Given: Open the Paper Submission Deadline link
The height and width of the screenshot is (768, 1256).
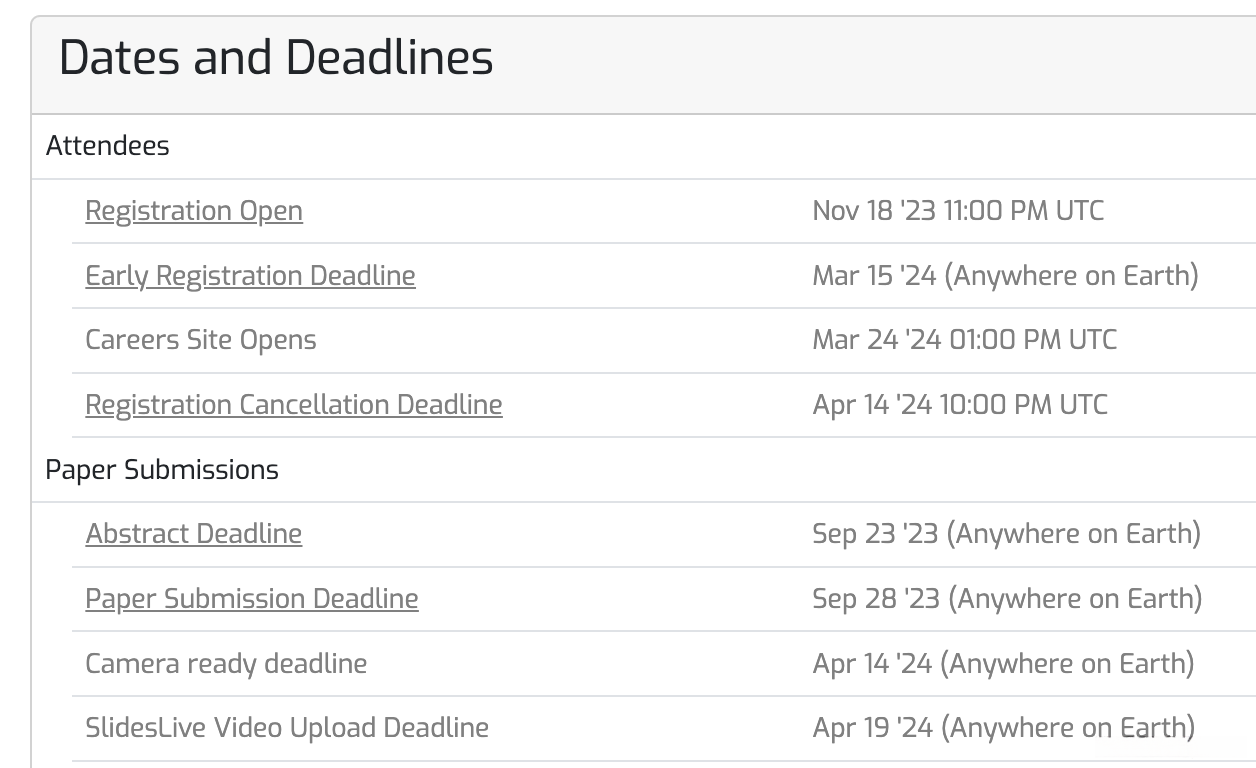Looking at the screenshot, I should coord(252,599).
